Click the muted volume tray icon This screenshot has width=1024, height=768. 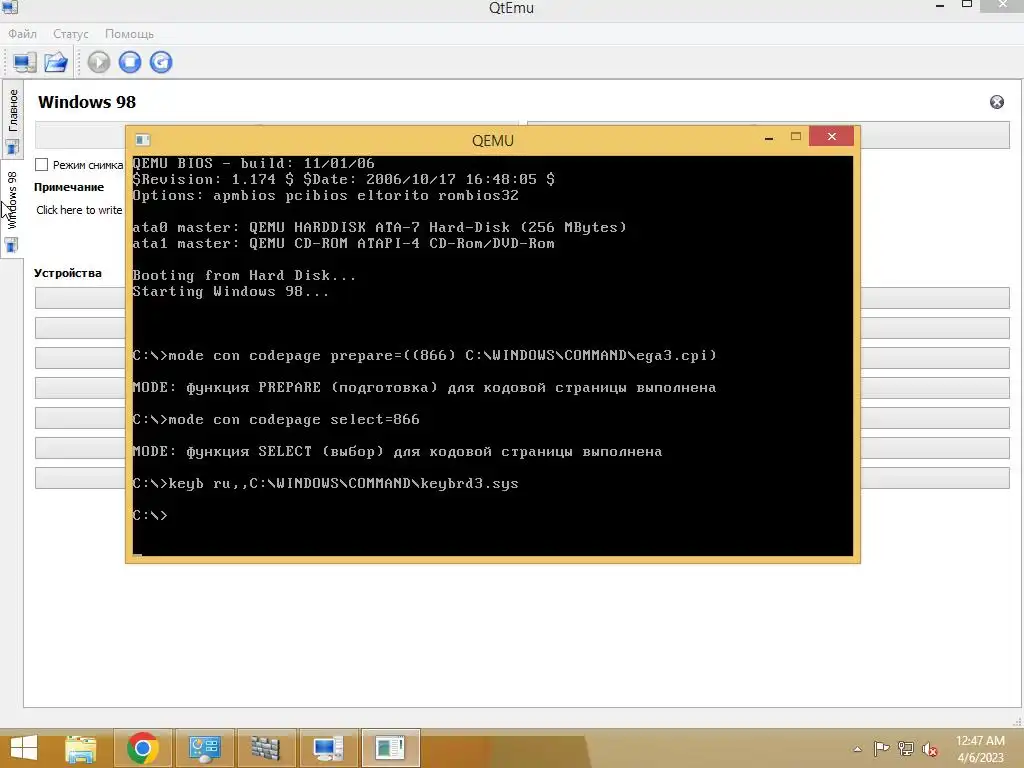pyautogui.click(x=929, y=749)
